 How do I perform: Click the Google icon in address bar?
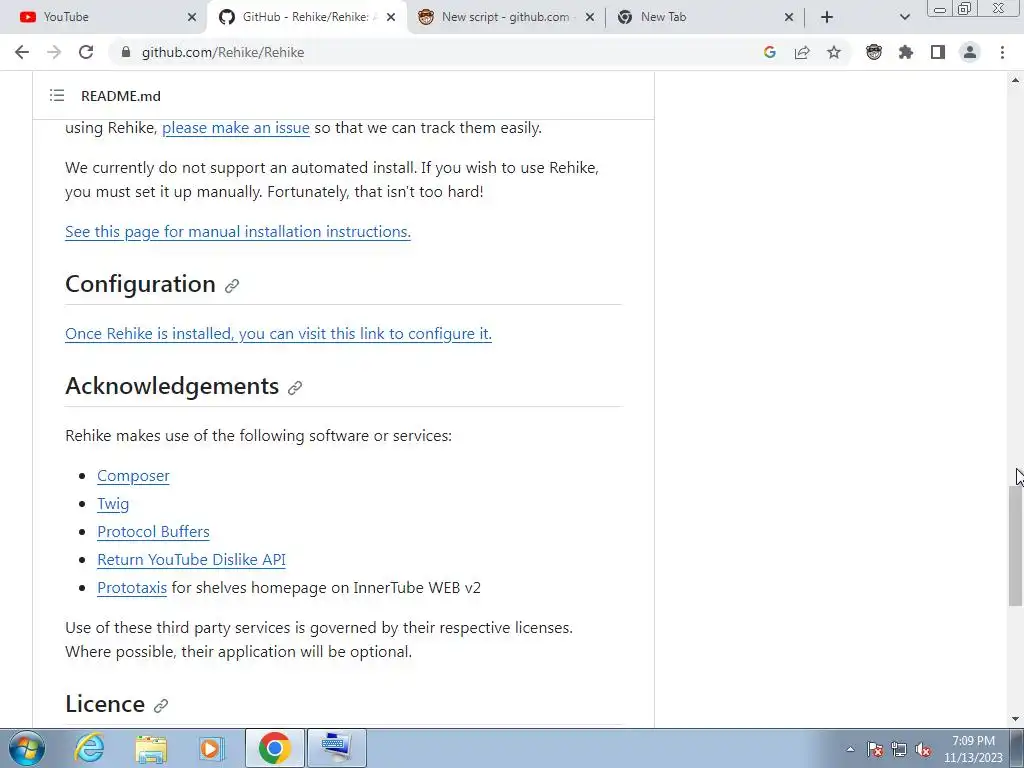click(769, 52)
